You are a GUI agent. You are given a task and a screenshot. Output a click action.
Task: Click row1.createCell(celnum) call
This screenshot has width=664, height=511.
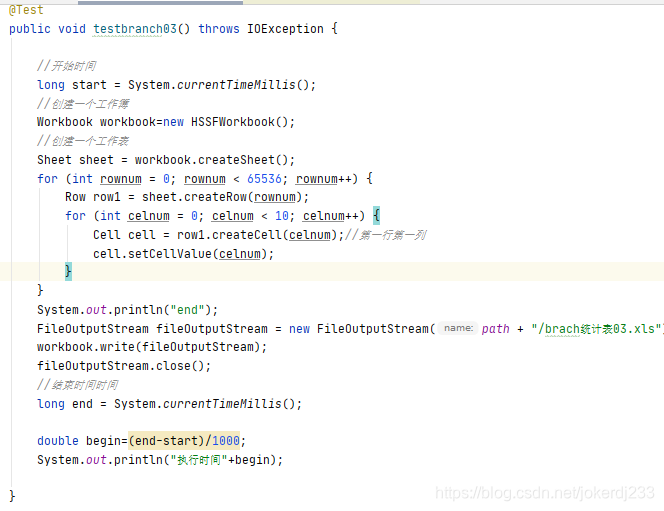(257, 235)
